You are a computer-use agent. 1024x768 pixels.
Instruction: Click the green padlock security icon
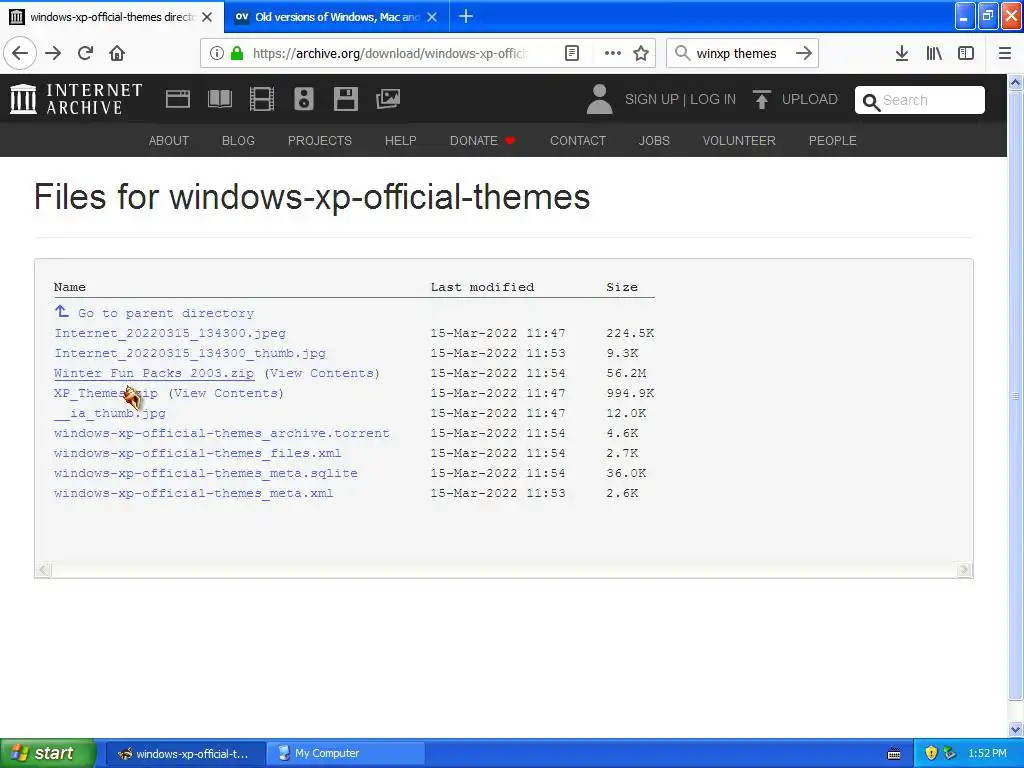click(237, 53)
